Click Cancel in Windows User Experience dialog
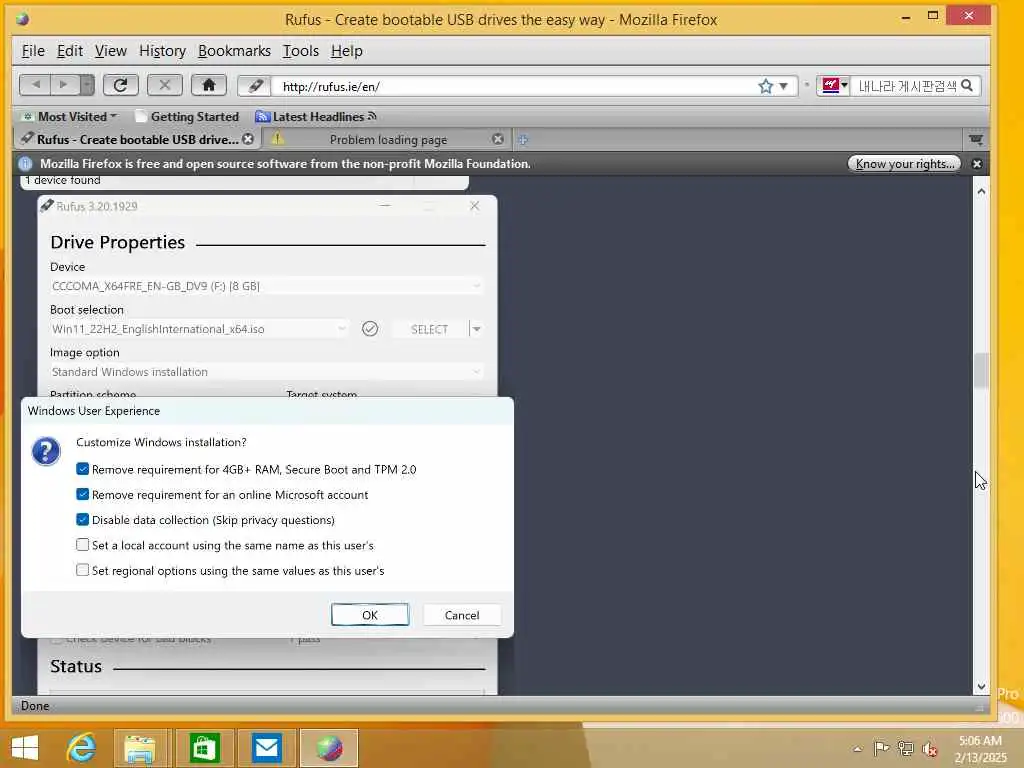This screenshot has height=768, width=1024. 462,615
